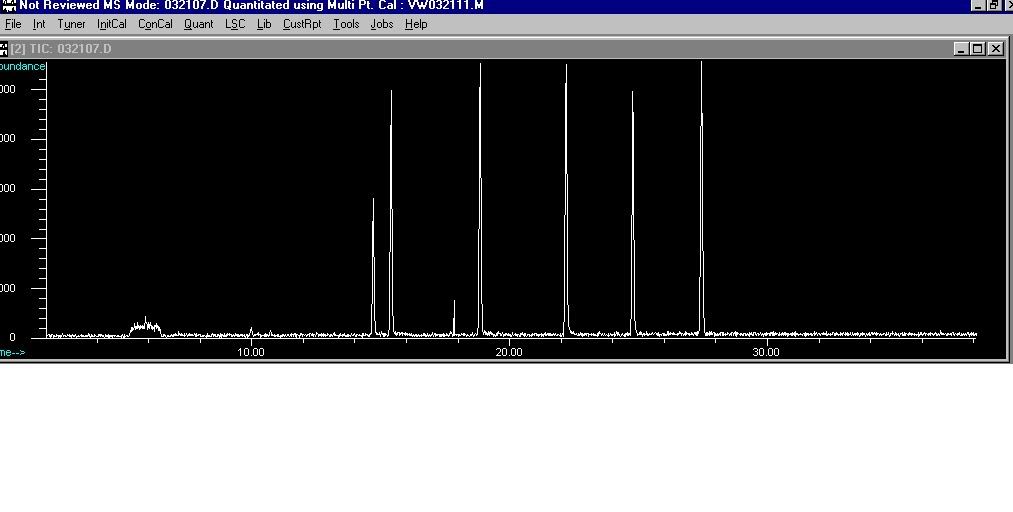Open the Help menu
The width and height of the screenshot is (1013, 512).
click(x=416, y=24)
